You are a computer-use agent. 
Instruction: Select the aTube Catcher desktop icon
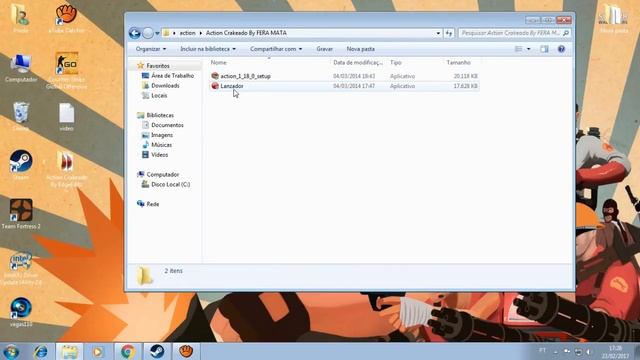66,18
